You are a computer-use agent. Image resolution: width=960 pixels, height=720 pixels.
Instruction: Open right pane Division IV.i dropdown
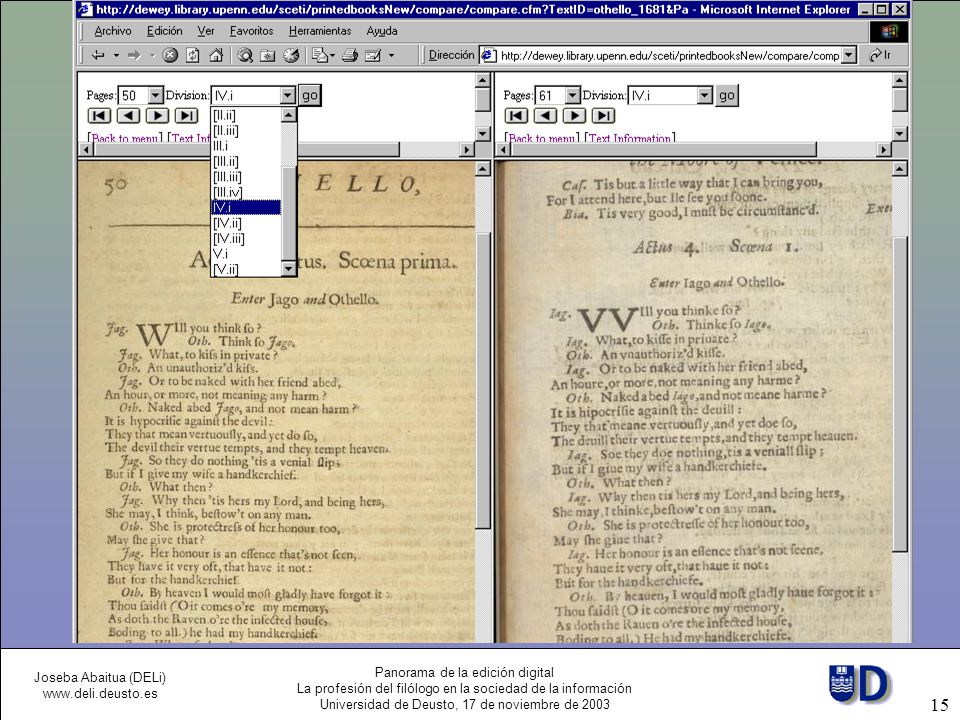[x=705, y=96]
